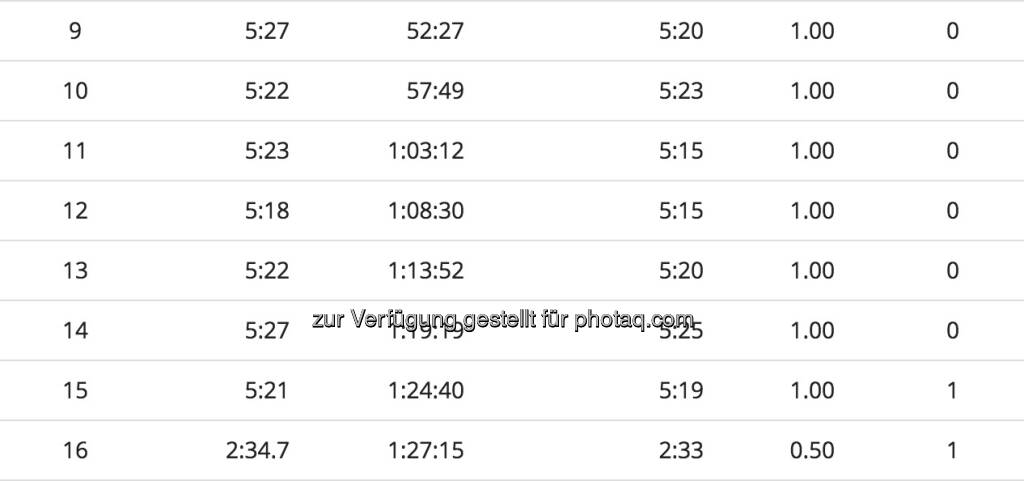Click lap 12 time 5:18
The width and height of the screenshot is (1024, 481).
[267, 211]
